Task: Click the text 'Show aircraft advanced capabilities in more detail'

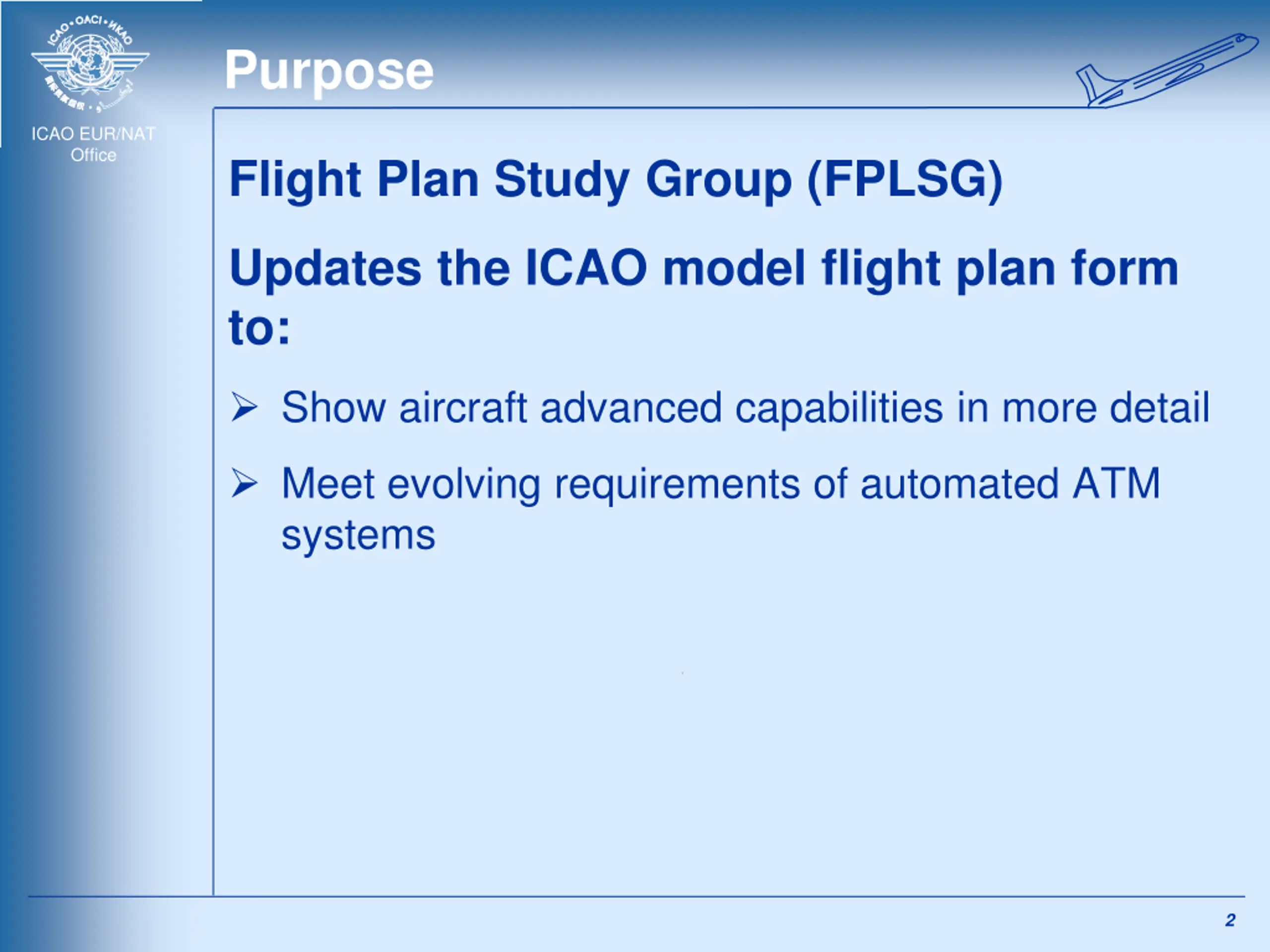Action: point(745,408)
